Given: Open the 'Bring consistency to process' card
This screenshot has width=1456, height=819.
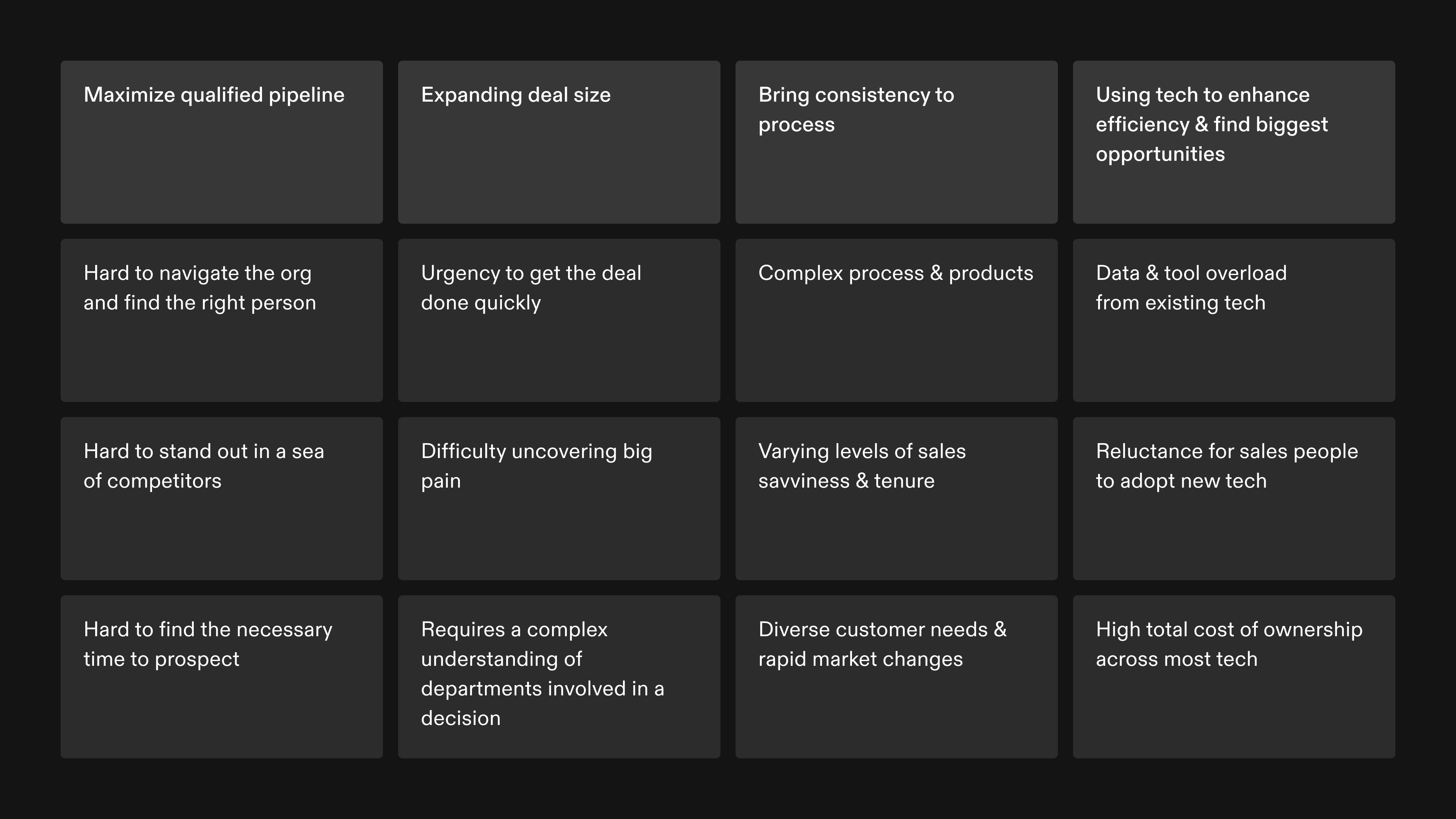Looking at the screenshot, I should coord(896,142).
